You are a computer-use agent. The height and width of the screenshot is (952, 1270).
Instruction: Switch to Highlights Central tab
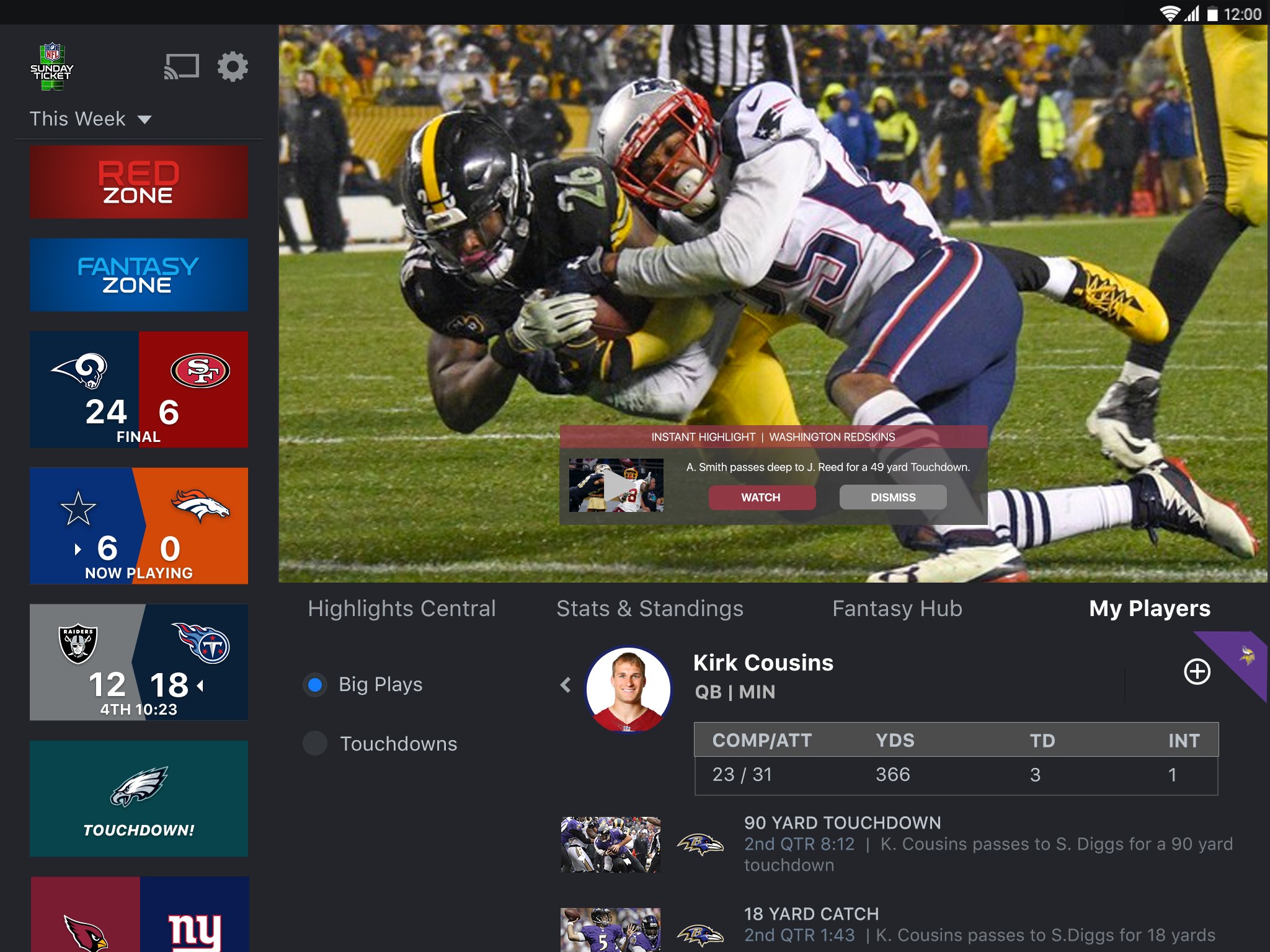[402, 609]
